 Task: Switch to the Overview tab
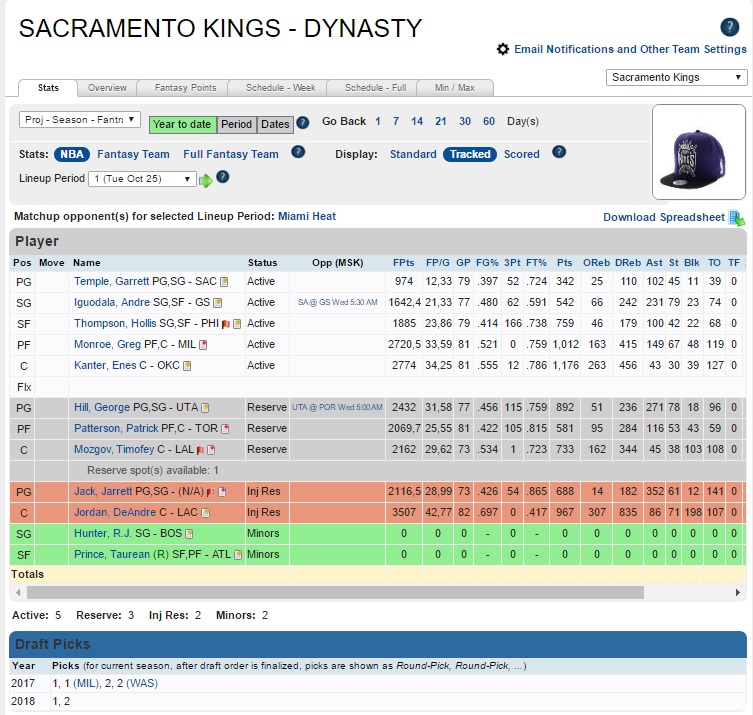[107, 88]
